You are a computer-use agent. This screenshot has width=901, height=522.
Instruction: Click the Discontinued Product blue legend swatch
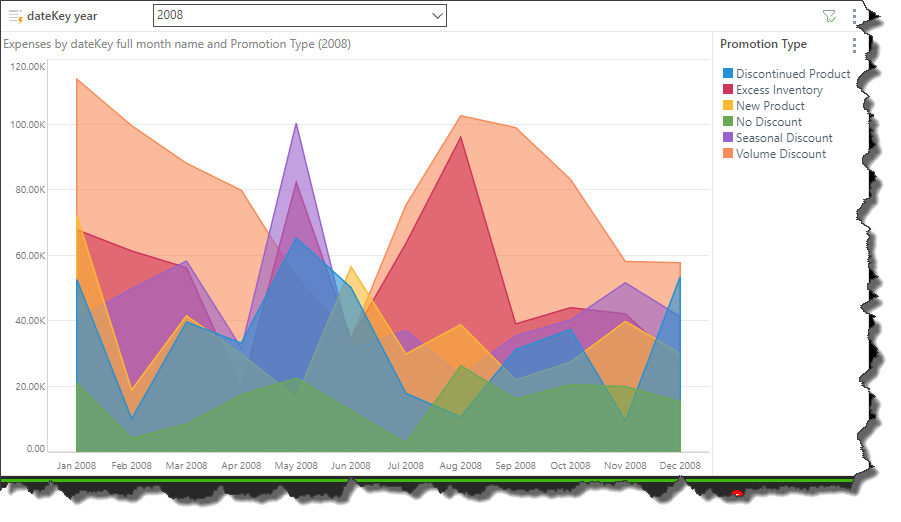click(x=728, y=74)
